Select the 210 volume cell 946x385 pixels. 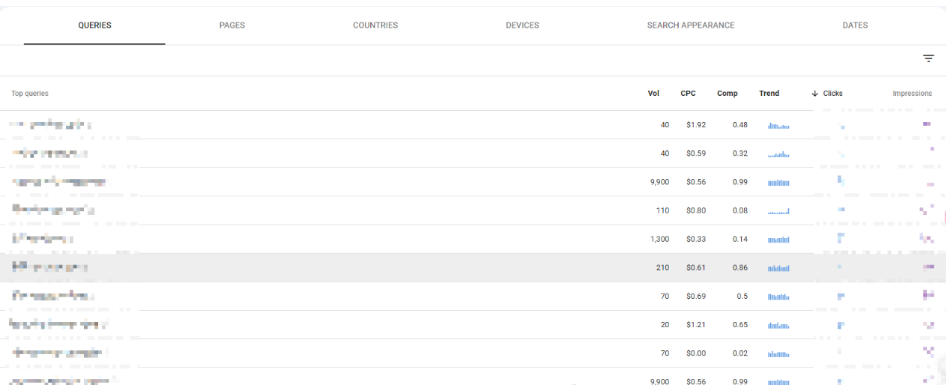click(662, 267)
